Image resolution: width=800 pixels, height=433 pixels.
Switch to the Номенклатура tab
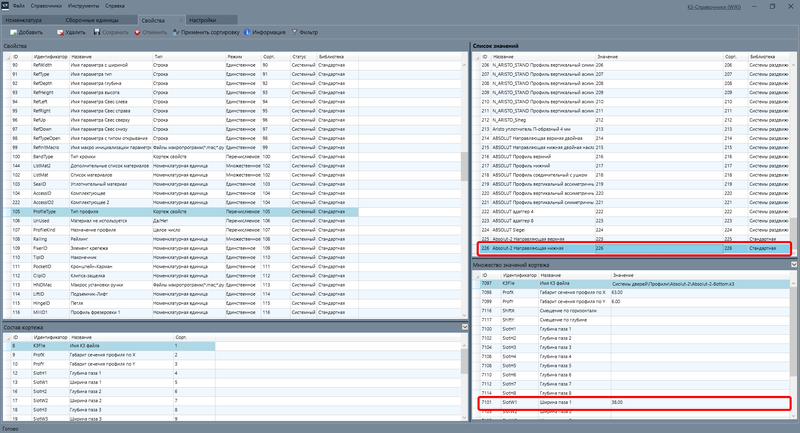click(24, 20)
